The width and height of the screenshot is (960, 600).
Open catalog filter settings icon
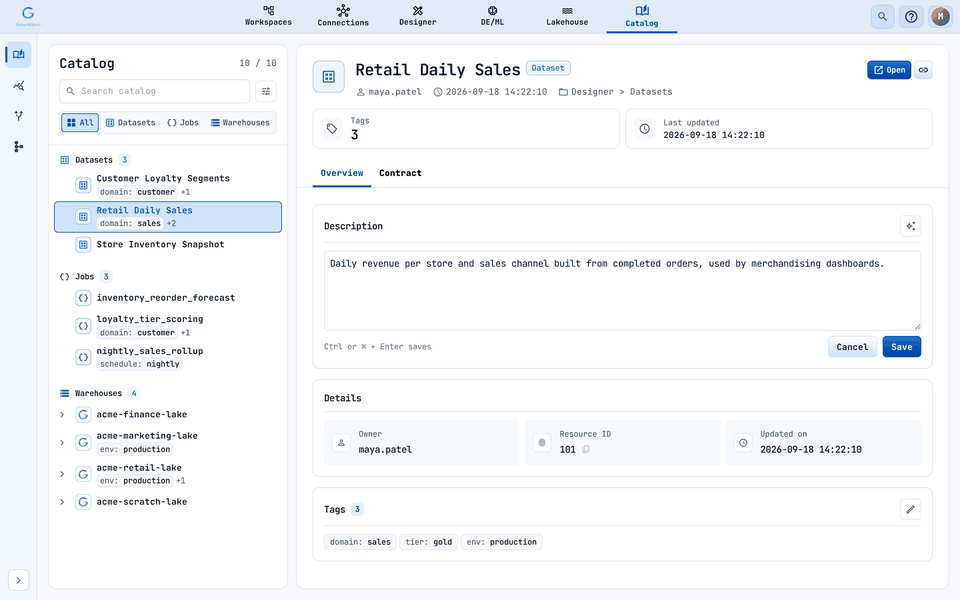click(266, 91)
